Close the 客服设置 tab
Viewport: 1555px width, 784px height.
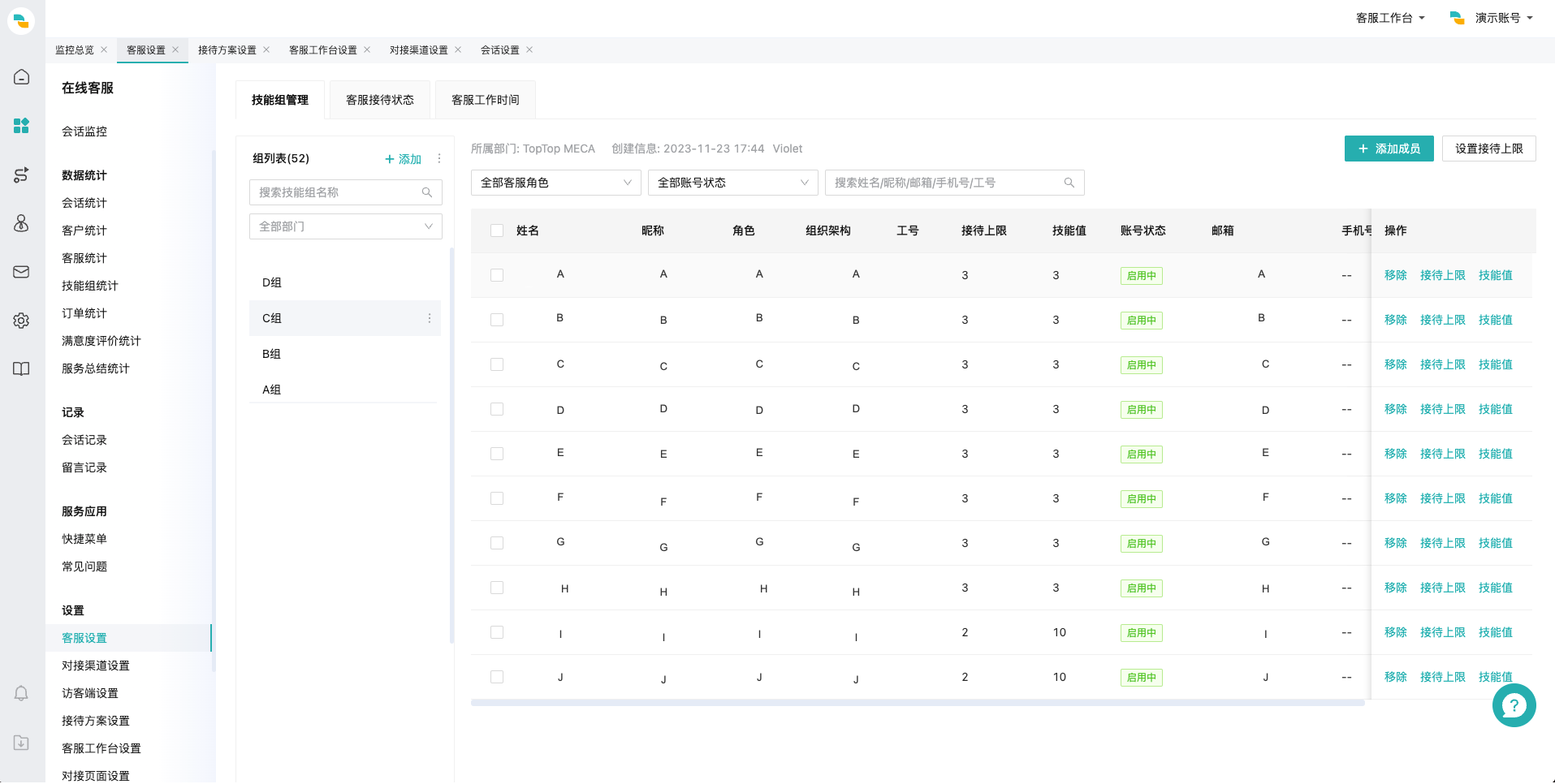pos(175,50)
